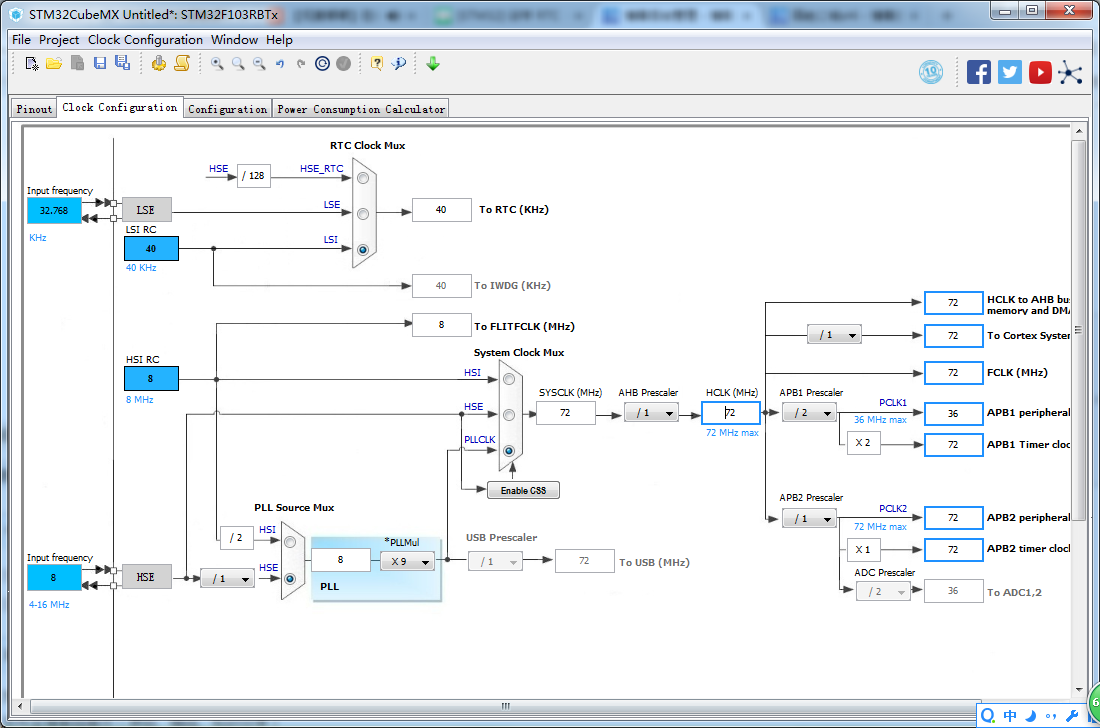Image resolution: width=1100 pixels, height=728 pixels.
Task: Click the info speech bubble icon
Action: click(399, 64)
